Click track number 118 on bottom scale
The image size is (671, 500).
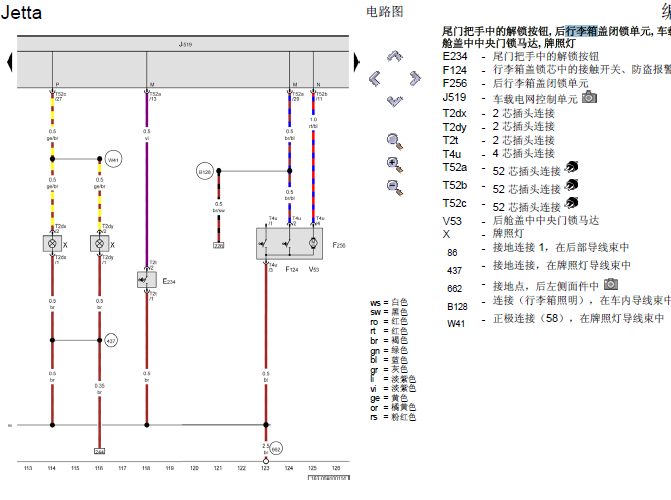pyautogui.click(x=146, y=468)
